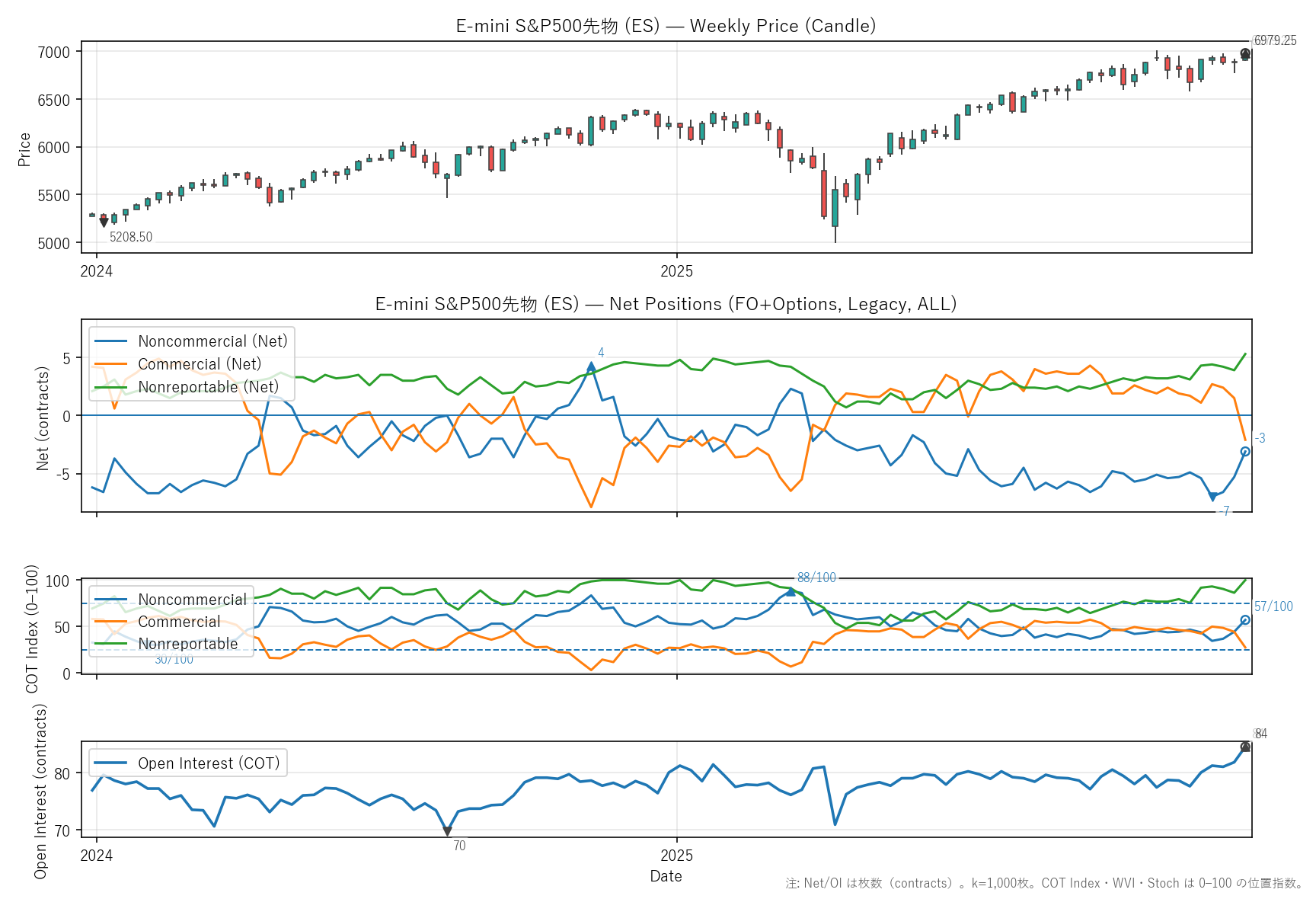The height and width of the screenshot is (899, 1316).
Task: Select the Nonreportable (Net) legend entry
Action: 208,387
